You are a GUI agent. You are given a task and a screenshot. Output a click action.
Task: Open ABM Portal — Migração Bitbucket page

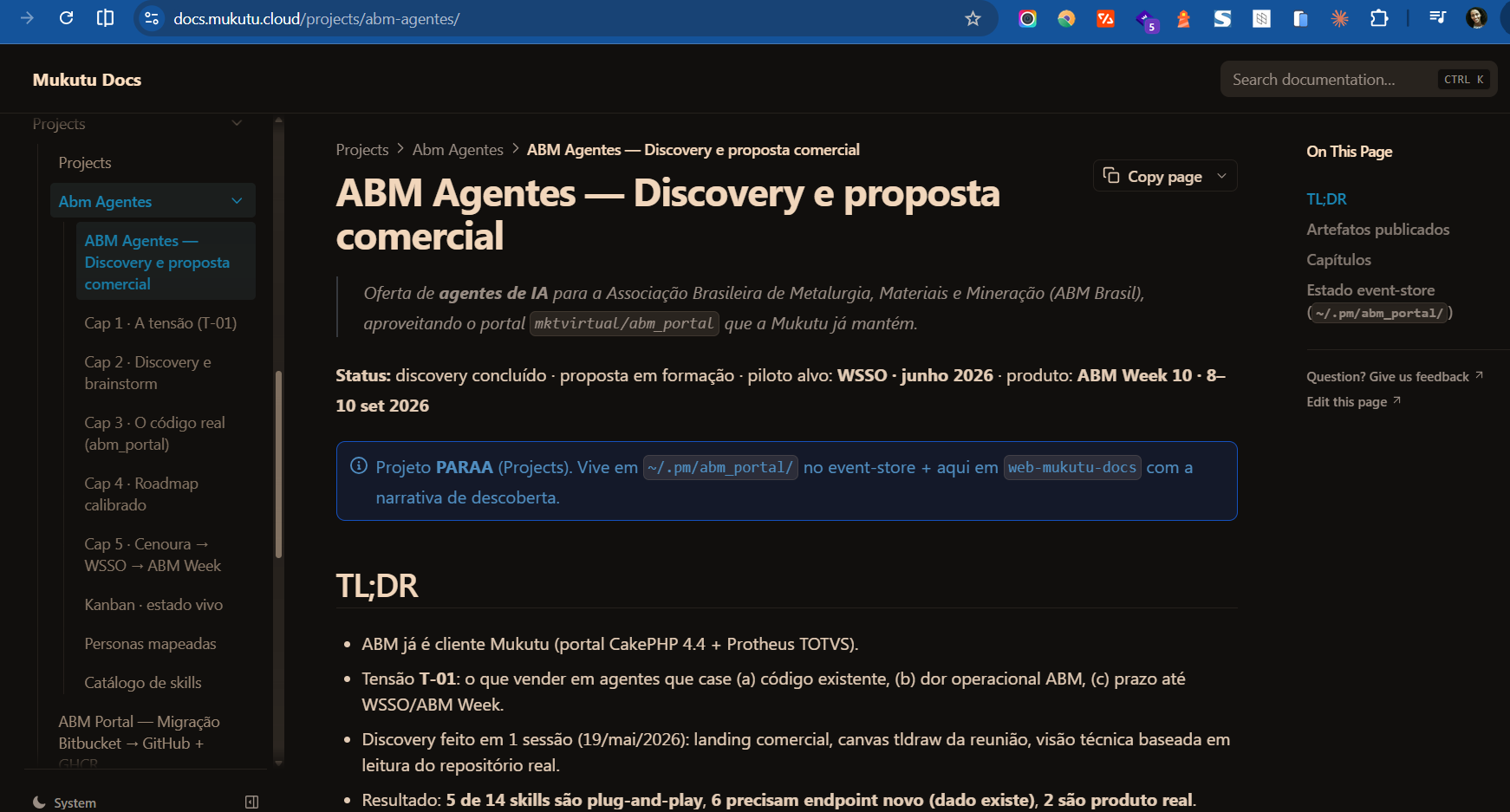(139, 743)
